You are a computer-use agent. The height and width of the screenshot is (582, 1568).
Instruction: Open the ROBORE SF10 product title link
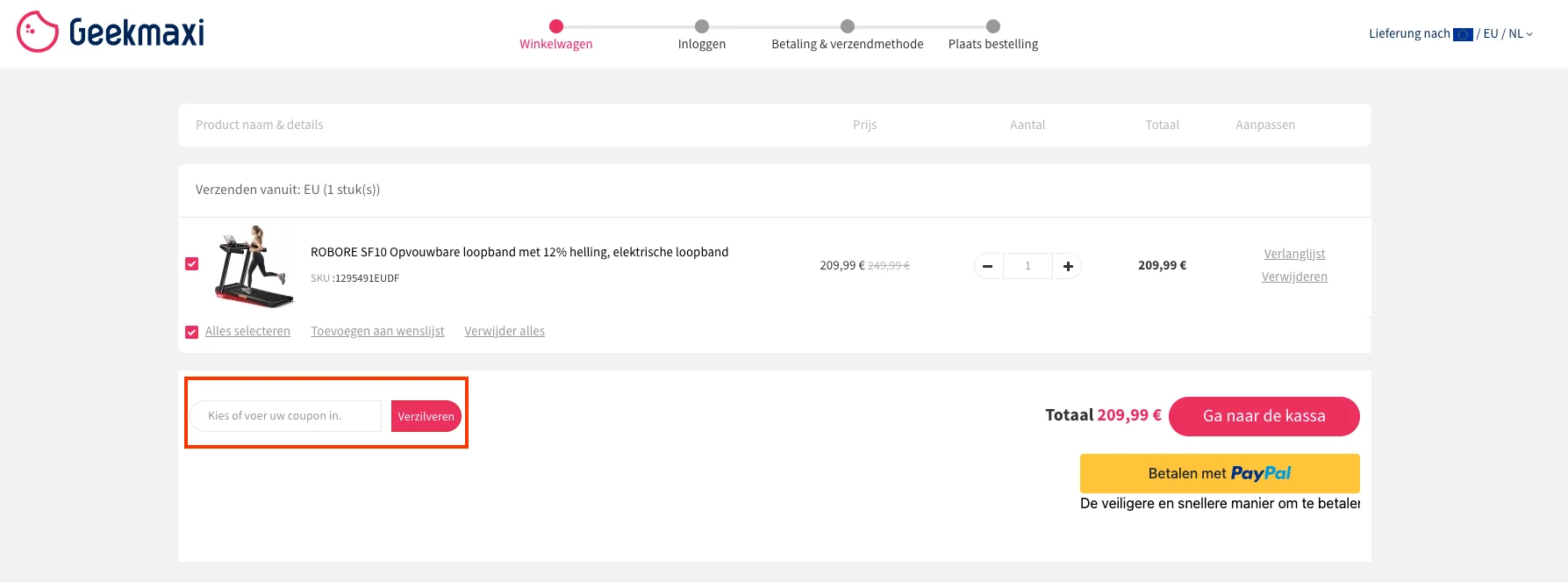[519, 252]
